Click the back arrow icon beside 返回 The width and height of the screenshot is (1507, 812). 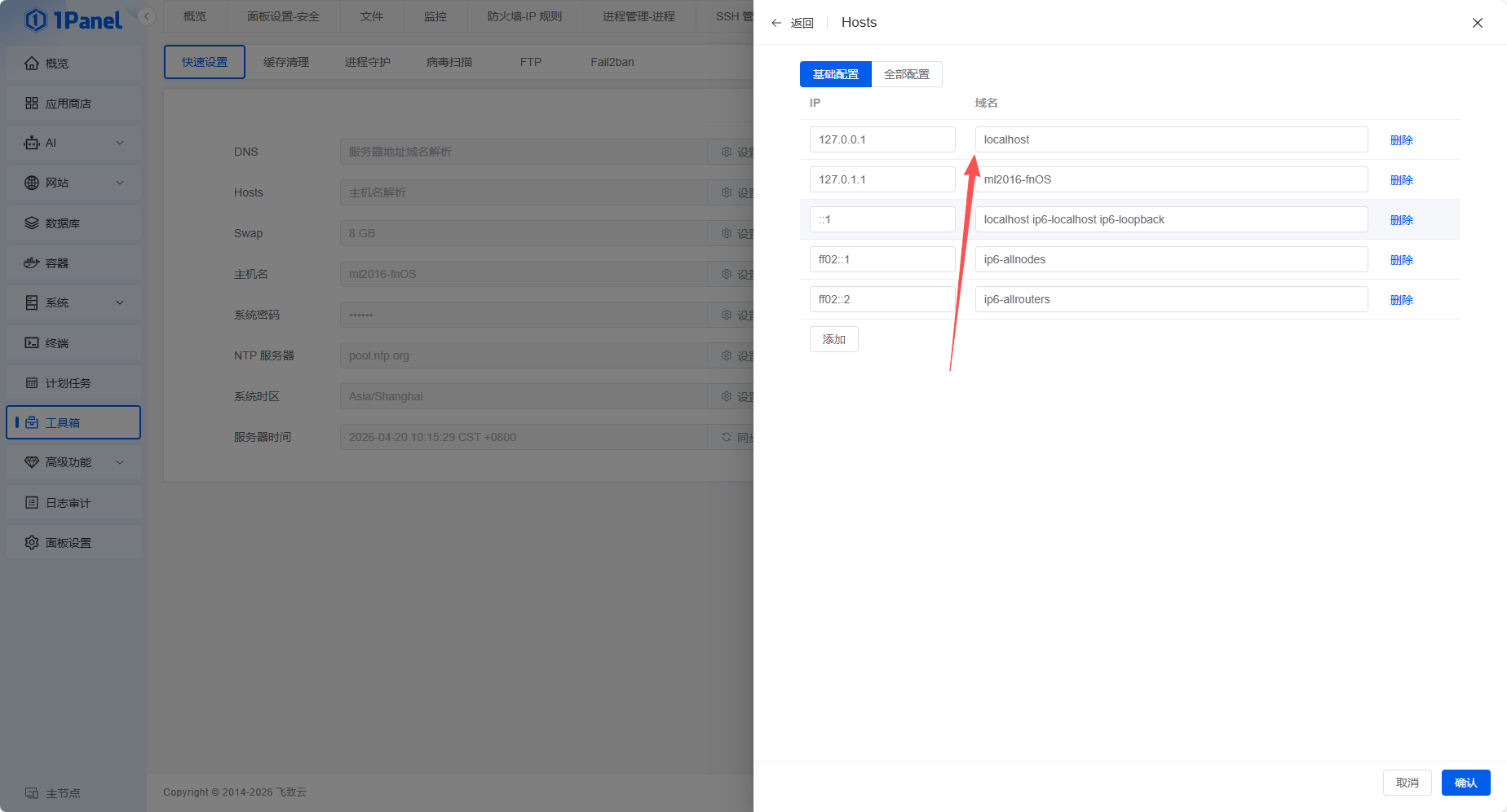pyautogui.click(x=776, y=23)
